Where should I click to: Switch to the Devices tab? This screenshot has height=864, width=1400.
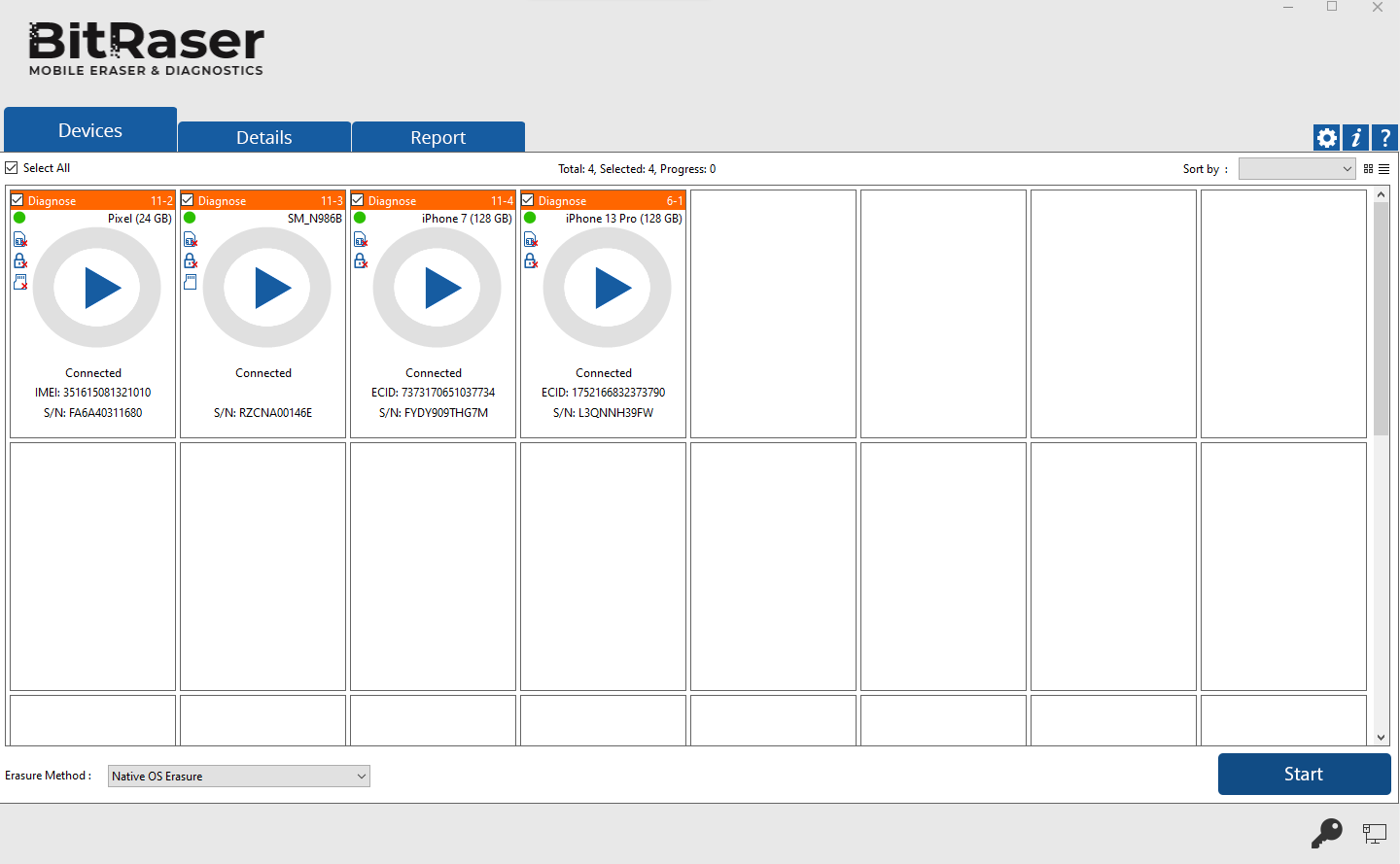[x=90, y=130]
